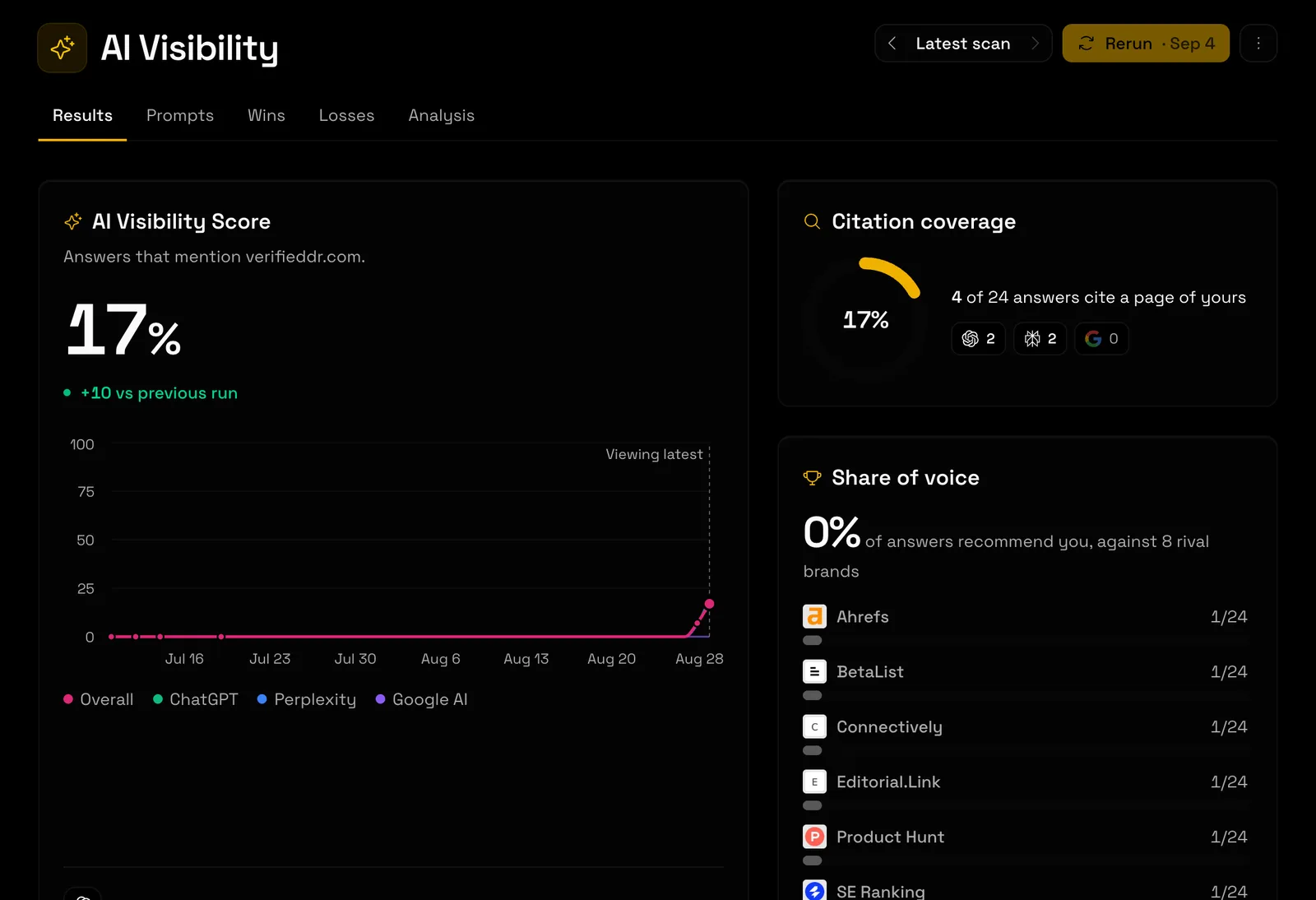Click the Latest scan label
Image resolution: width=1316 pixels, height=900 pixels.
click(963, 44)
